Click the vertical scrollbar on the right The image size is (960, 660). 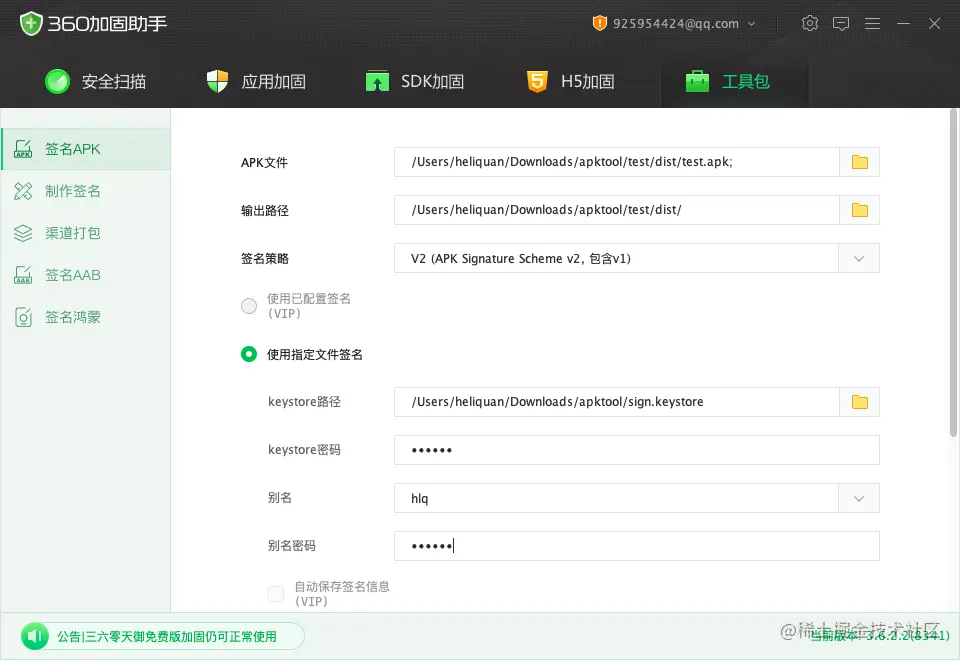point(953,273)
